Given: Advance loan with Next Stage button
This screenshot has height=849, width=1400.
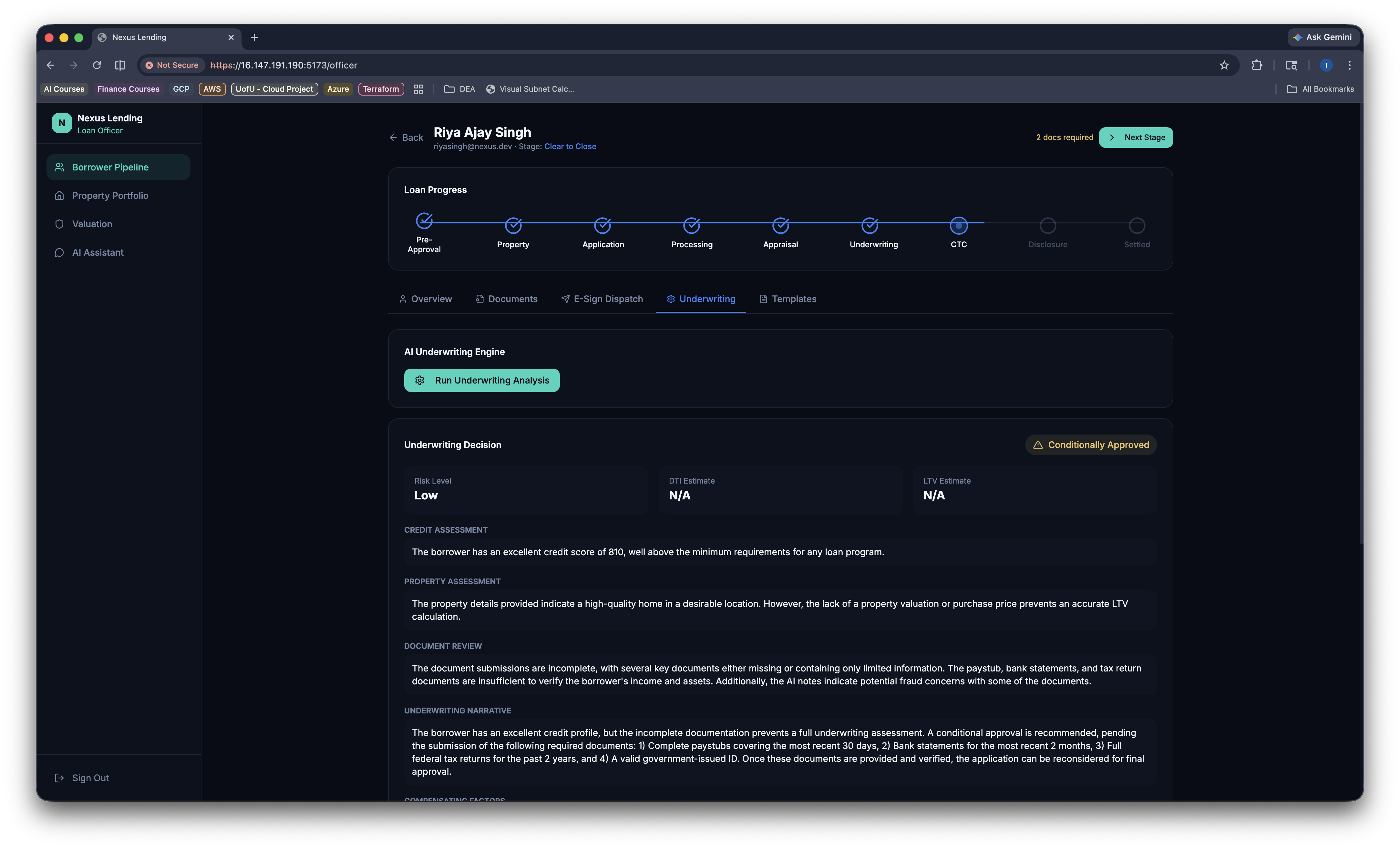Looking at the screenshot, I should click(x=1135, y=138).
